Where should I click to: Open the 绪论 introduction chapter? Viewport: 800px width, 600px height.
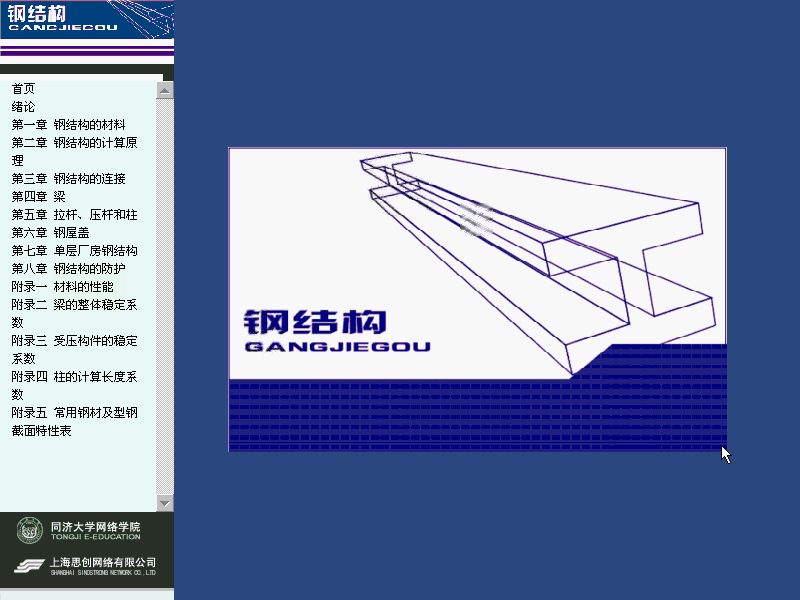23,107
